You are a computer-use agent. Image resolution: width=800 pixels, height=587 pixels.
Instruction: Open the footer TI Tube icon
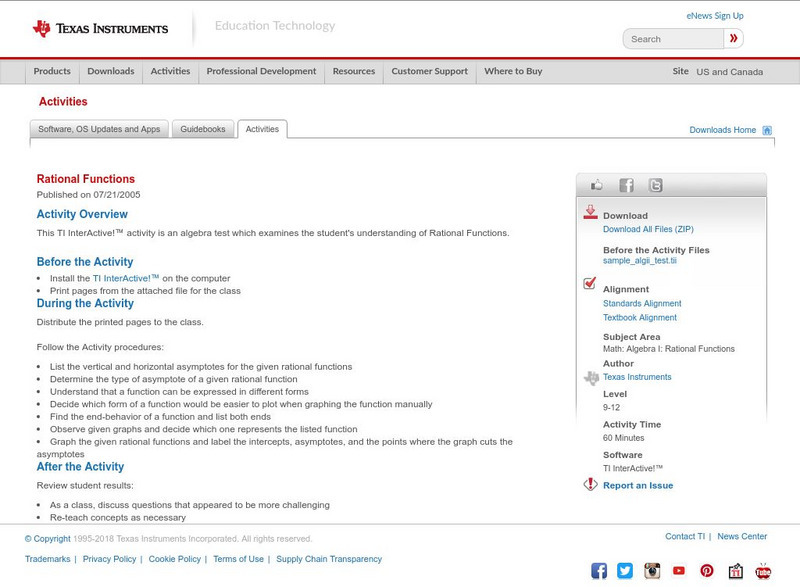[x=763, y=571]
